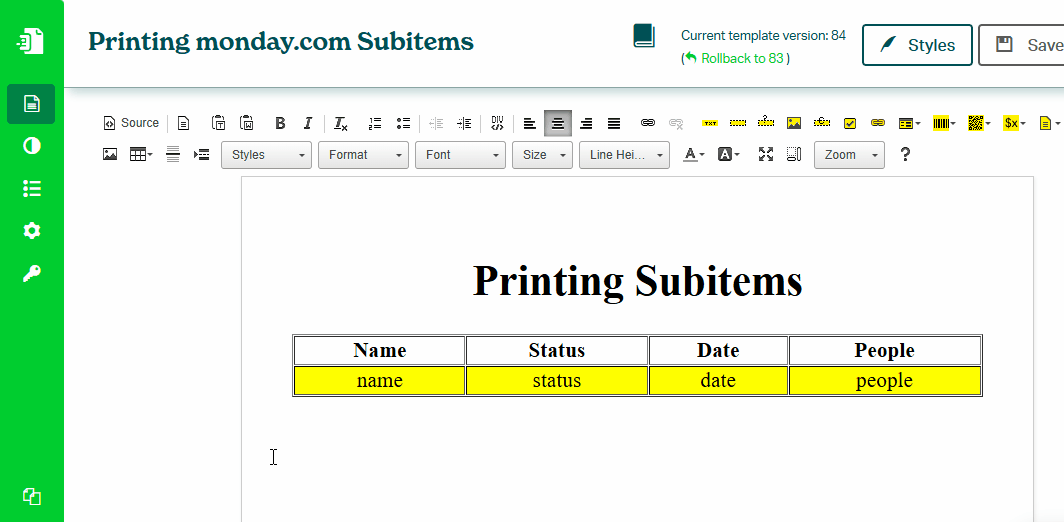The height and width of the screenshot is (522, 1064).
Task: Click the numbered list icon
Action: pyautogui.click(x=375, y=123)
